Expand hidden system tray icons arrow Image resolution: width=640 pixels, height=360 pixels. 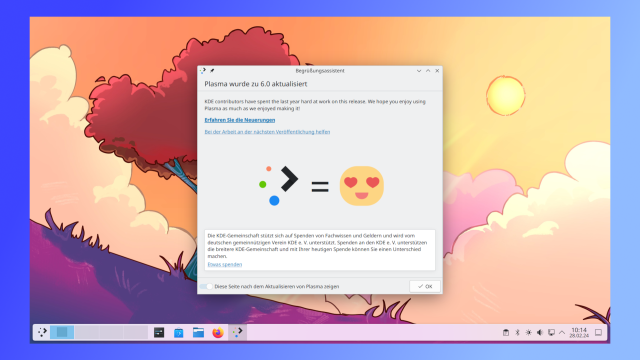click(x=562, y=333)
